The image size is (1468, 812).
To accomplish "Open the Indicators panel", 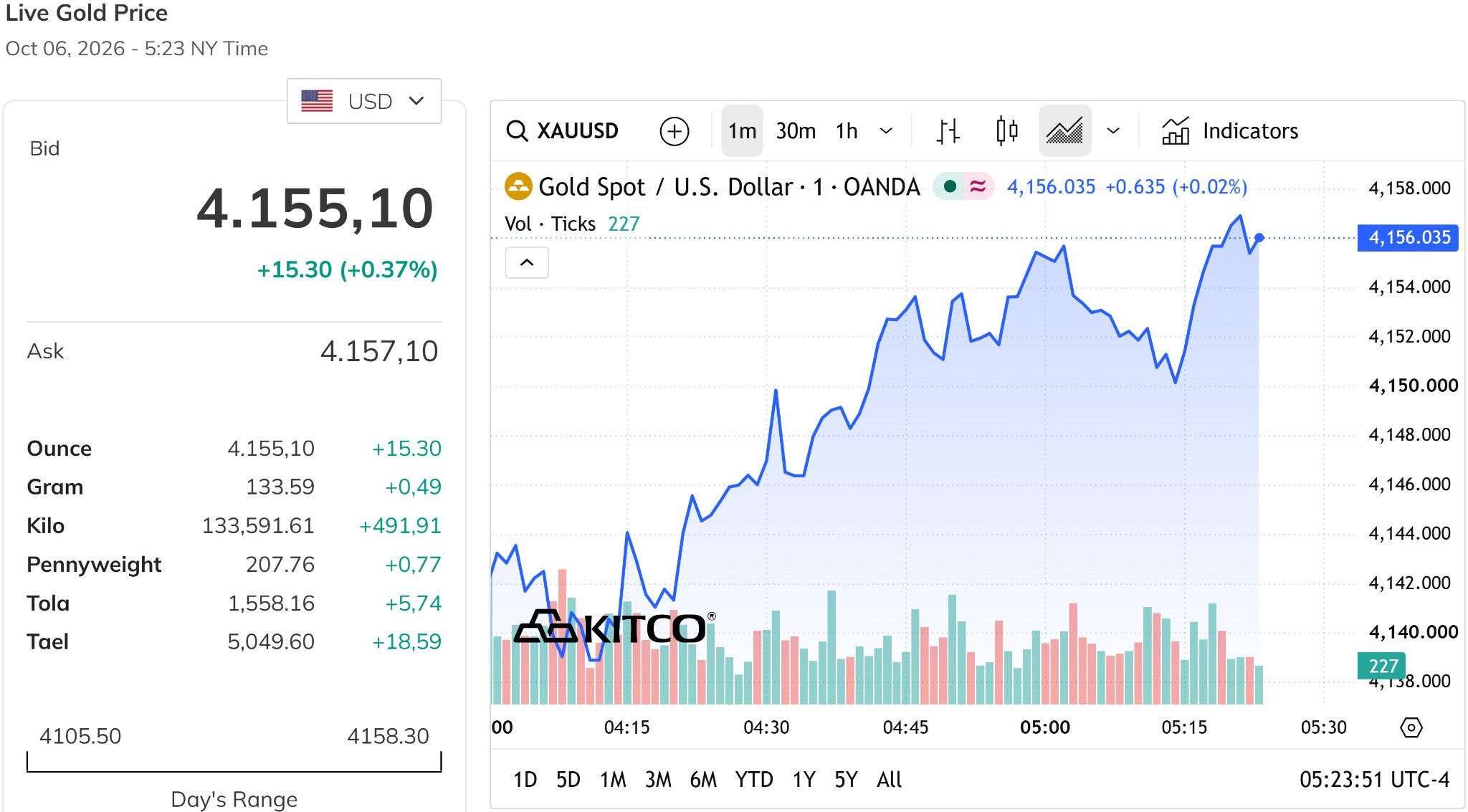I will pyautogui.click(x=1230, y=131).
